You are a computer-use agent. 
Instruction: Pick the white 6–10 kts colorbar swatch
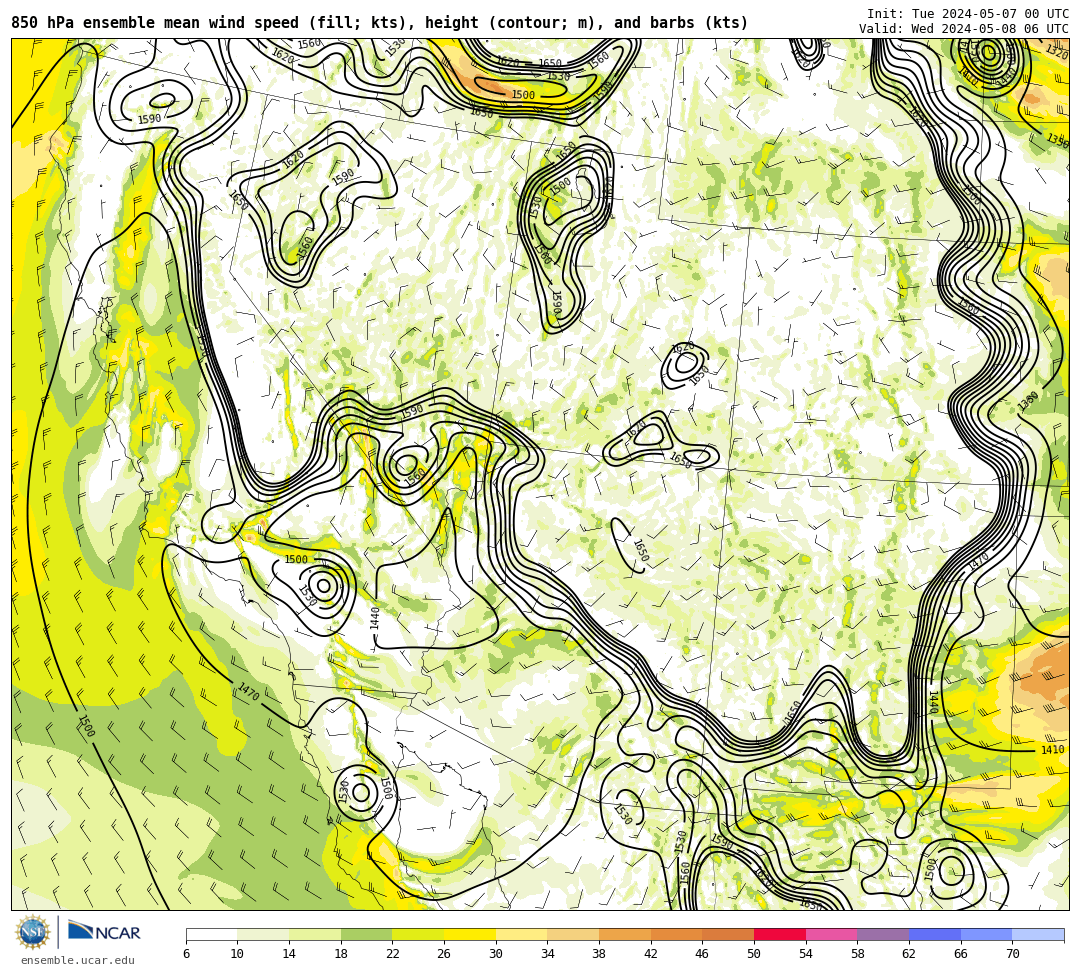click(x=211, y=934)
